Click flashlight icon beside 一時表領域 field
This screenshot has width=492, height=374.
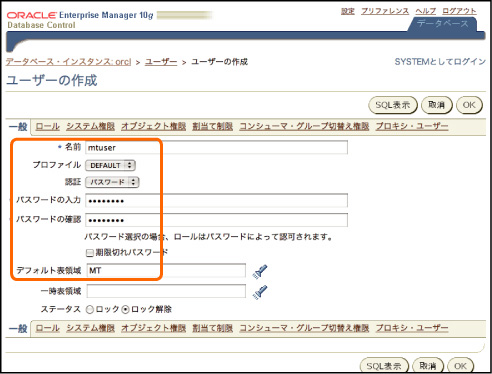(x=260, y=292)
